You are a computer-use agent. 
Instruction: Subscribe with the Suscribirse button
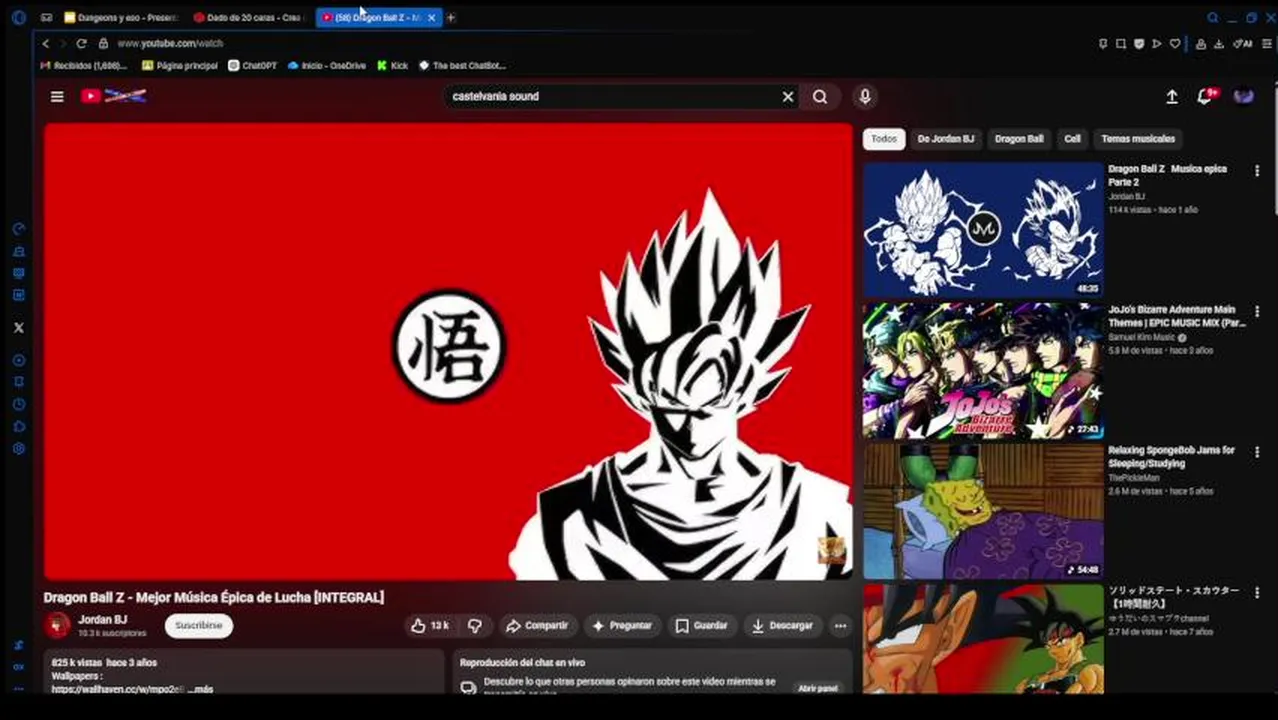[198, 625]
